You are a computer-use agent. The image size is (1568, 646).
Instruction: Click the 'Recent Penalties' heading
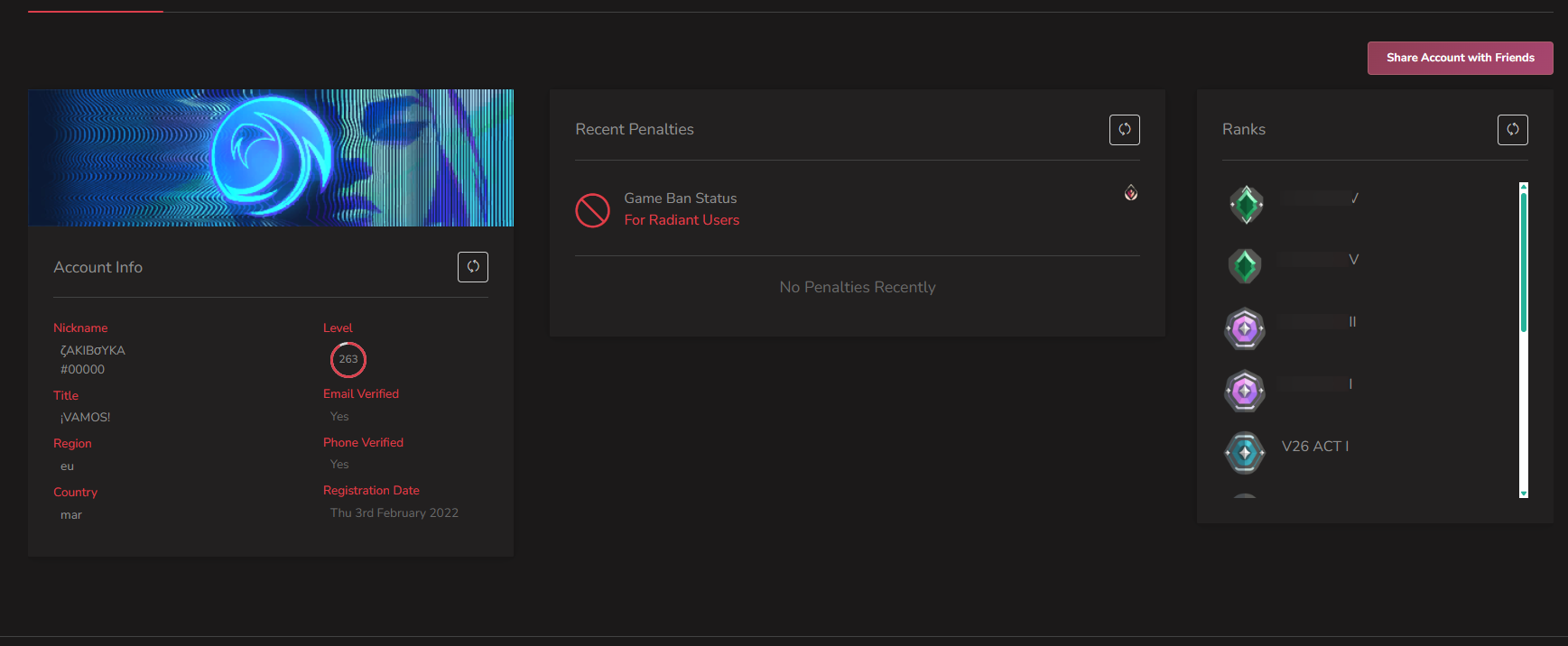point(635,130)
